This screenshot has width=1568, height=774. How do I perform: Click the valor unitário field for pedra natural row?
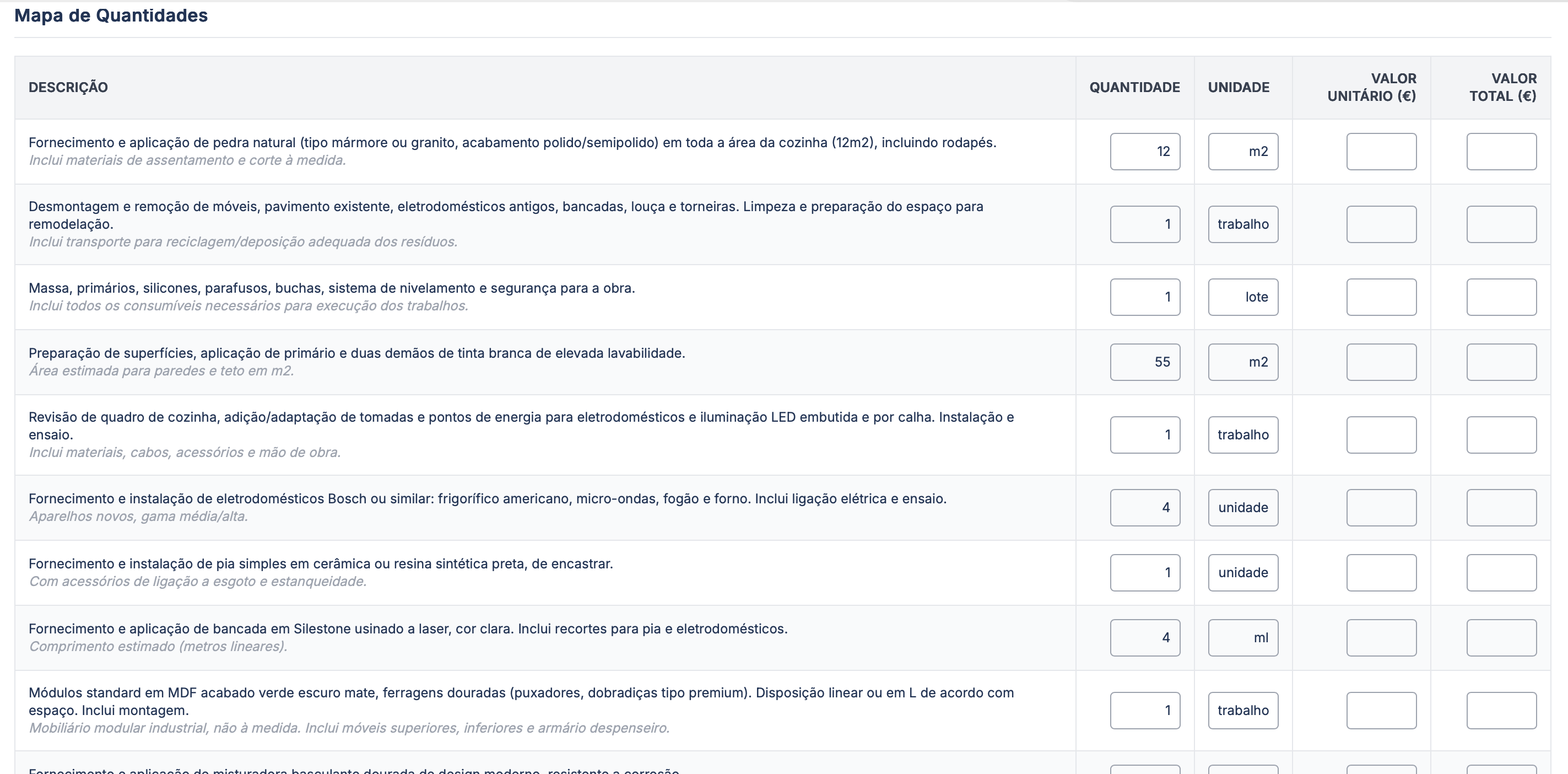click(x=1381, y=151)
